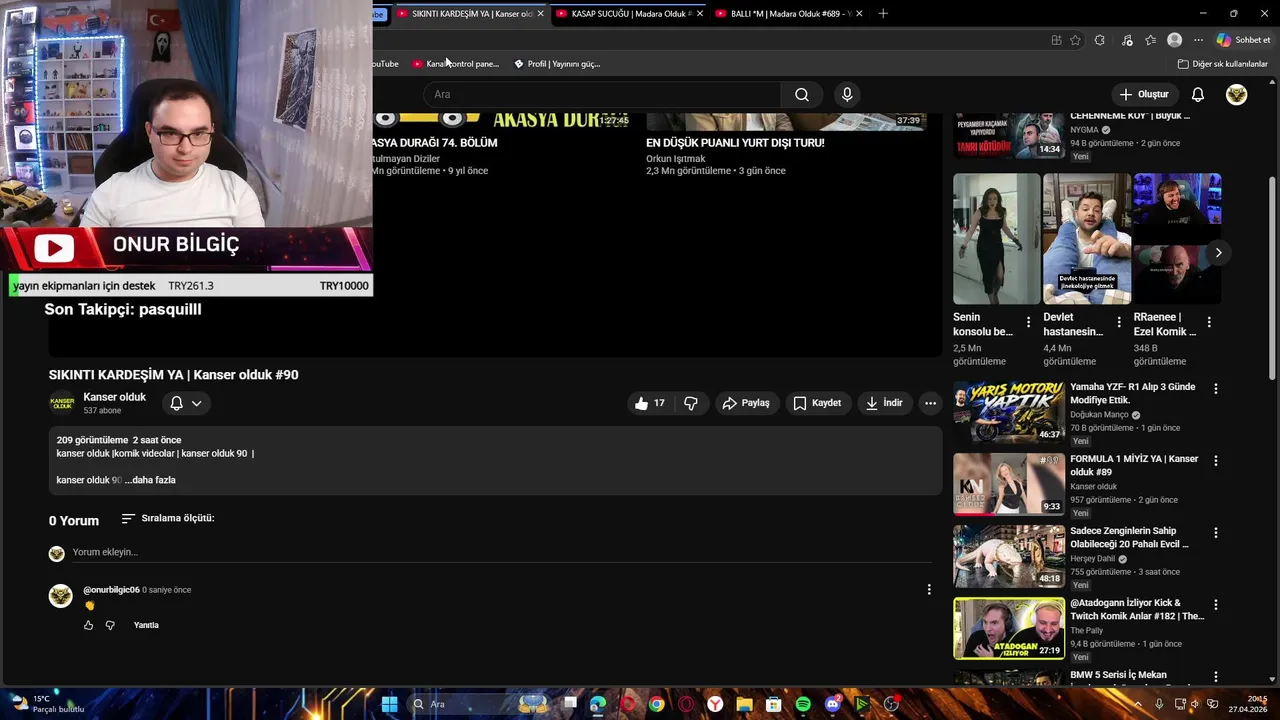Image resolution: width=1280 pixels, height=720 pixels.
Task: Open the three-dot more actions under video
Action: click(x=930, y=403)
